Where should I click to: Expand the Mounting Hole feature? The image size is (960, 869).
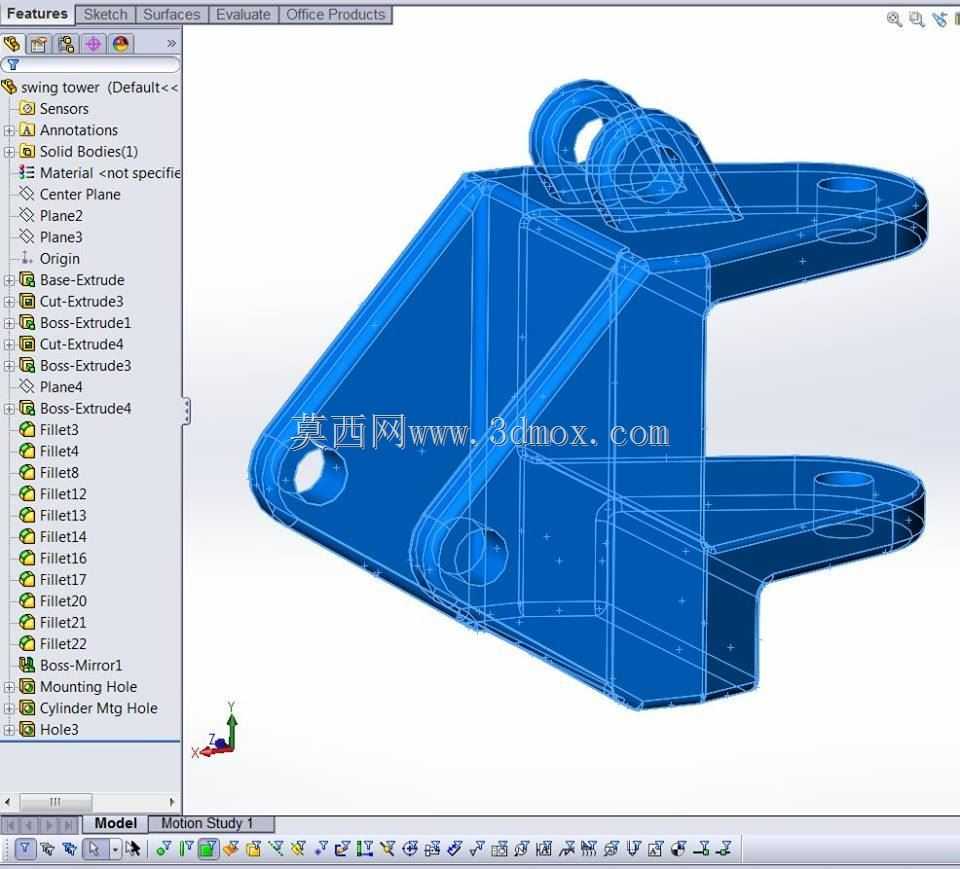tap(9, 687)
